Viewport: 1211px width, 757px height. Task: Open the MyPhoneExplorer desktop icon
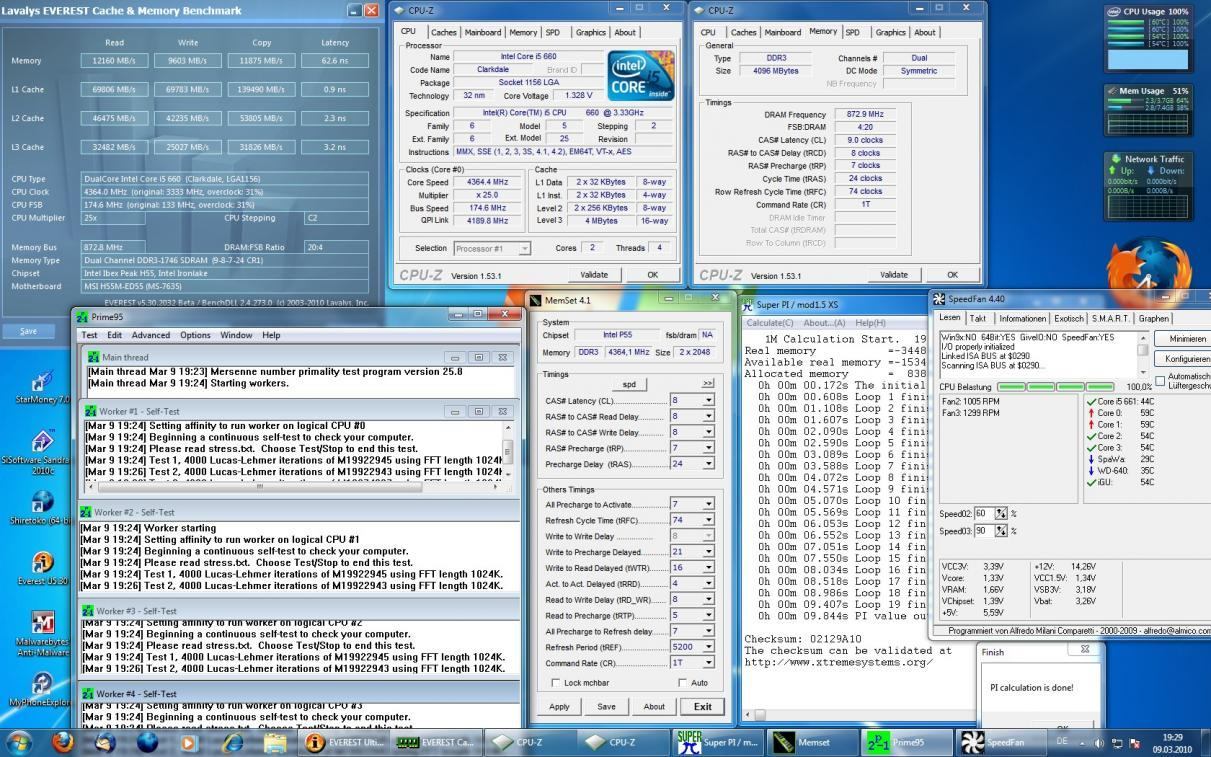(42, 688)
